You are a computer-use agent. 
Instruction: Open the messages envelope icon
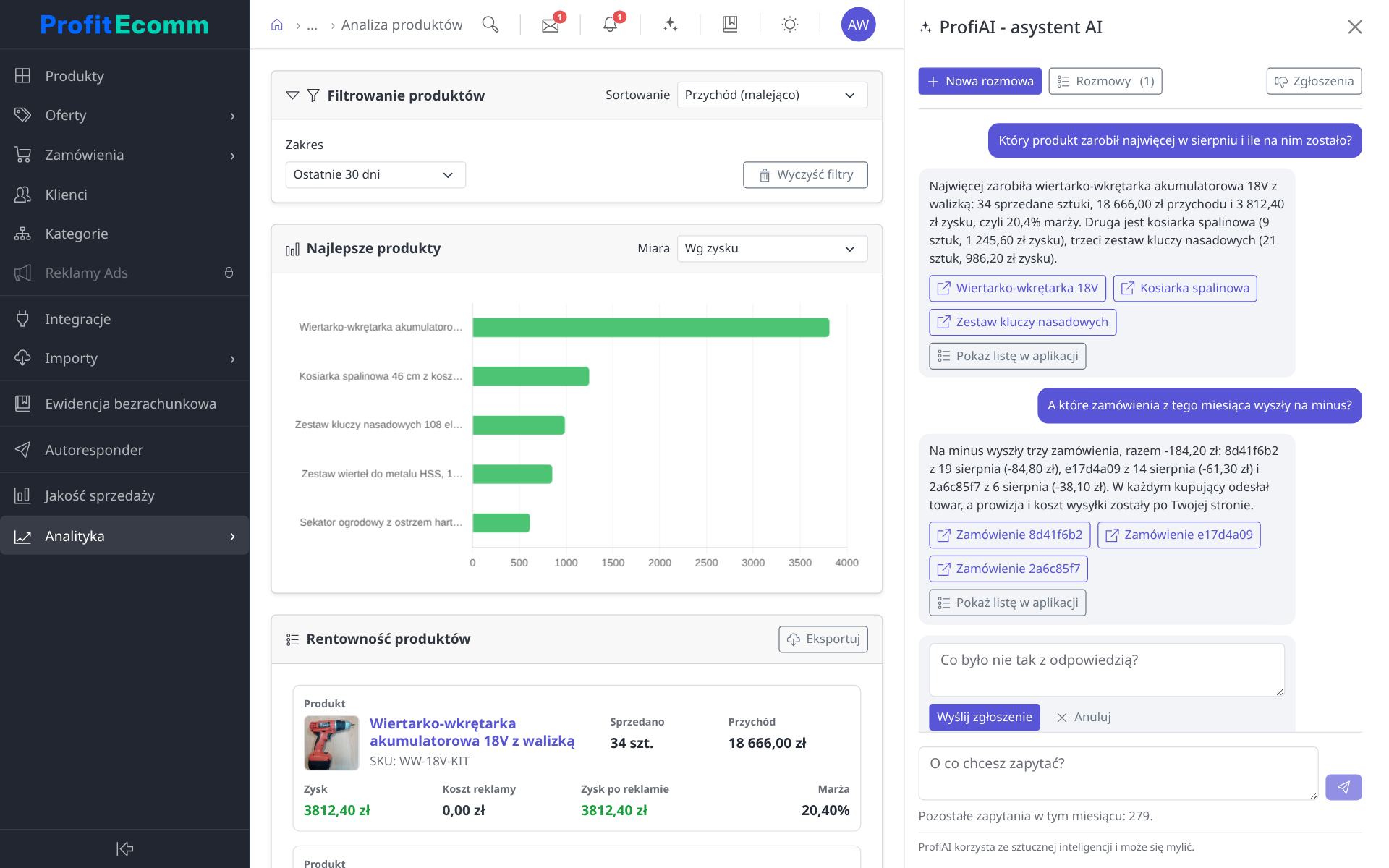[x=551, y=25]
